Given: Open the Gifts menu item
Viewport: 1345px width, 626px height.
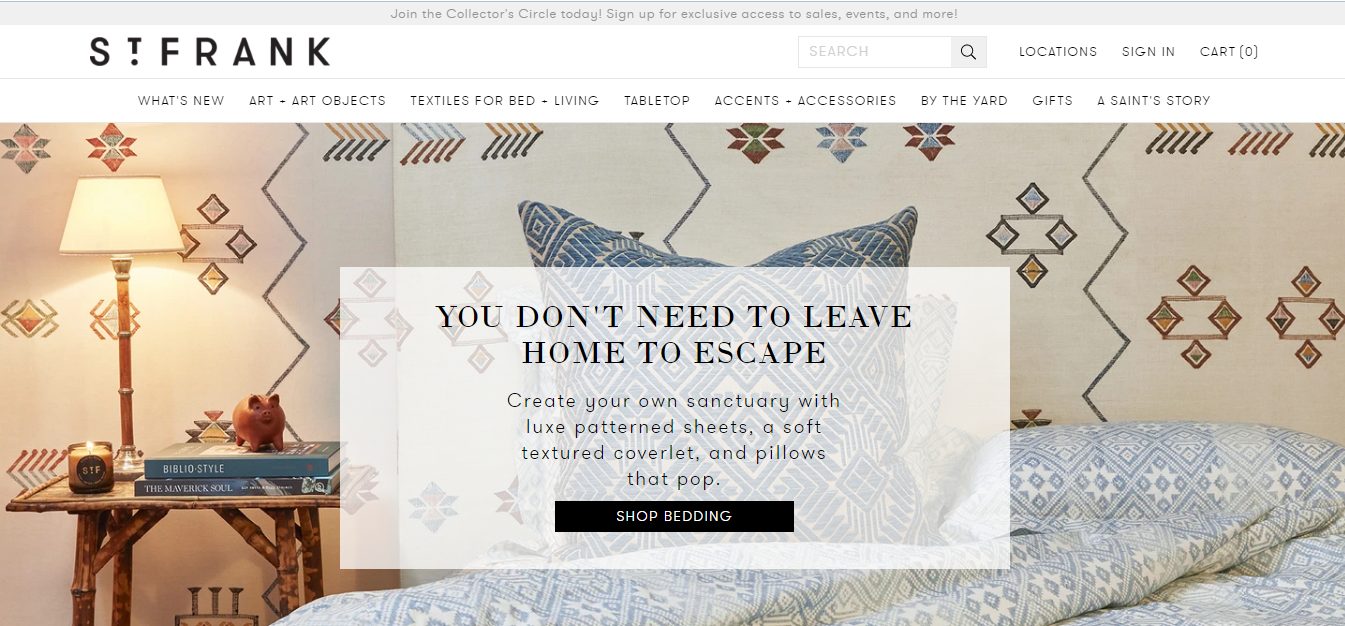Looking at the screenshot, I should (x=1052, y=101).
